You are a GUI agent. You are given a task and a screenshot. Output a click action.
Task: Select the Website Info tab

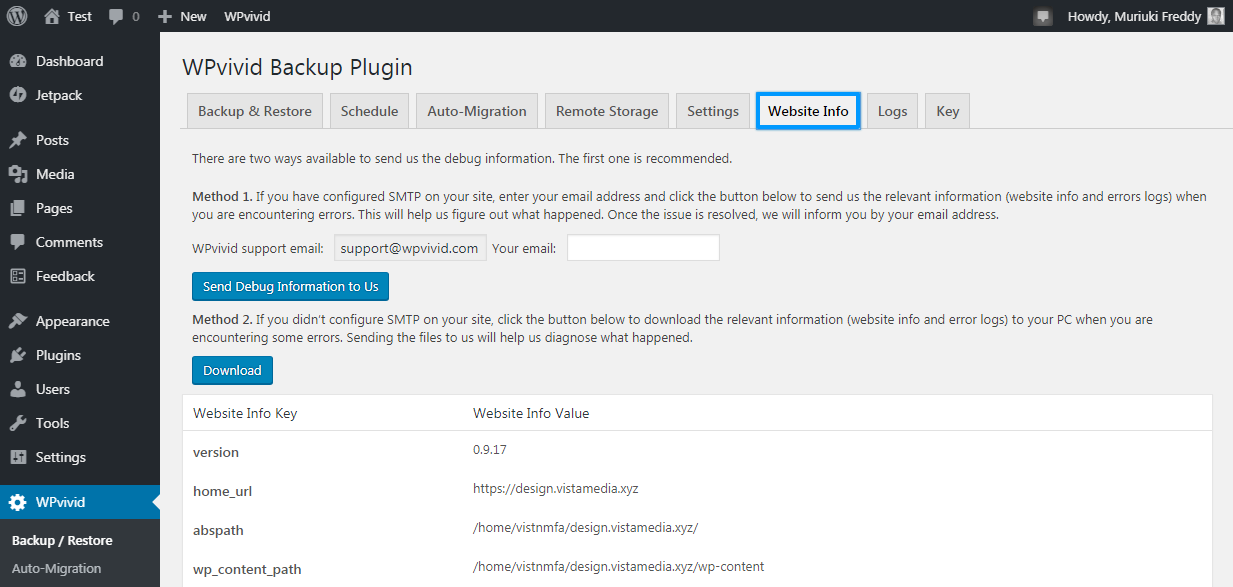808,111
